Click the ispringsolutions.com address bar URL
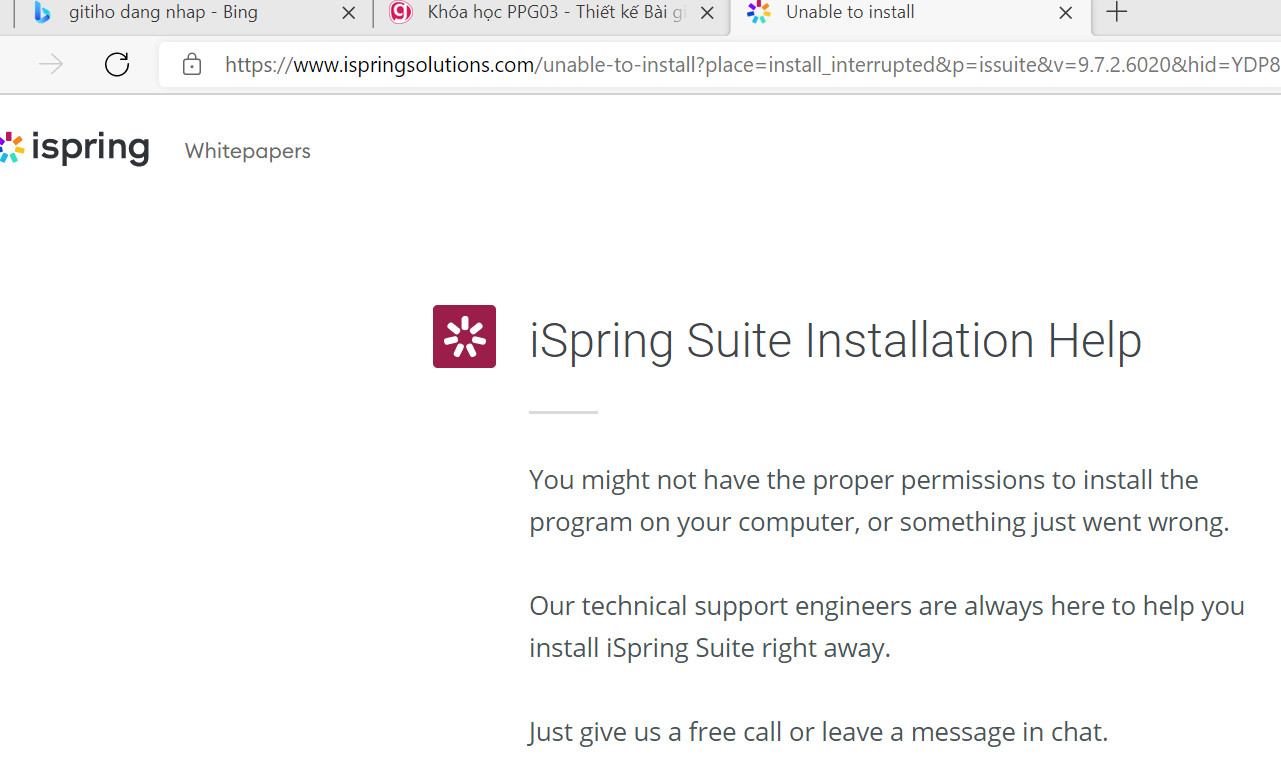 tap(751, 65)
